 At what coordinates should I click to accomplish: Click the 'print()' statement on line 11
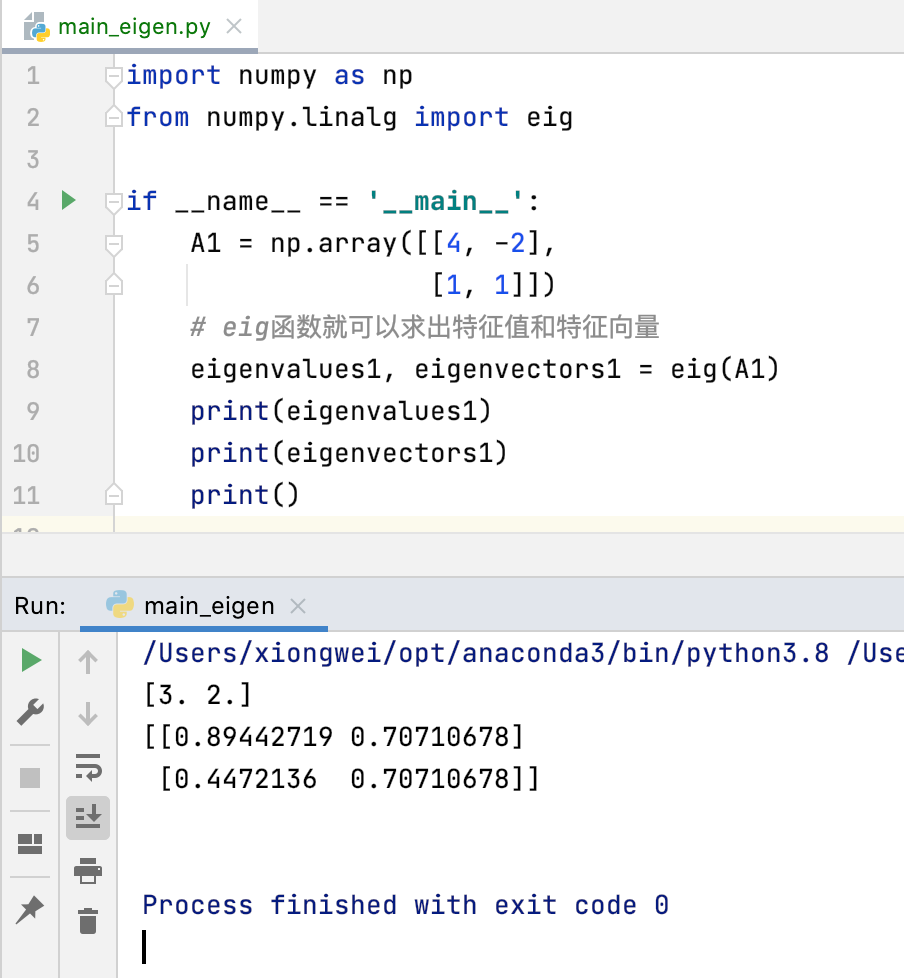(245, 495)
